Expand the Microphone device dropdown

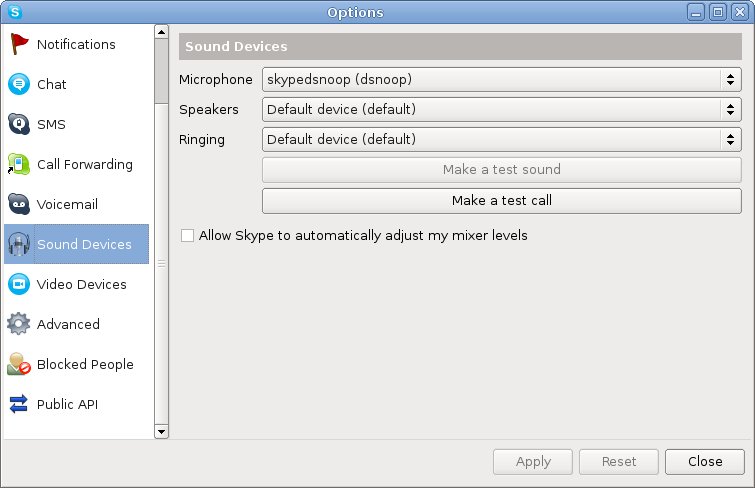[501, 79]
